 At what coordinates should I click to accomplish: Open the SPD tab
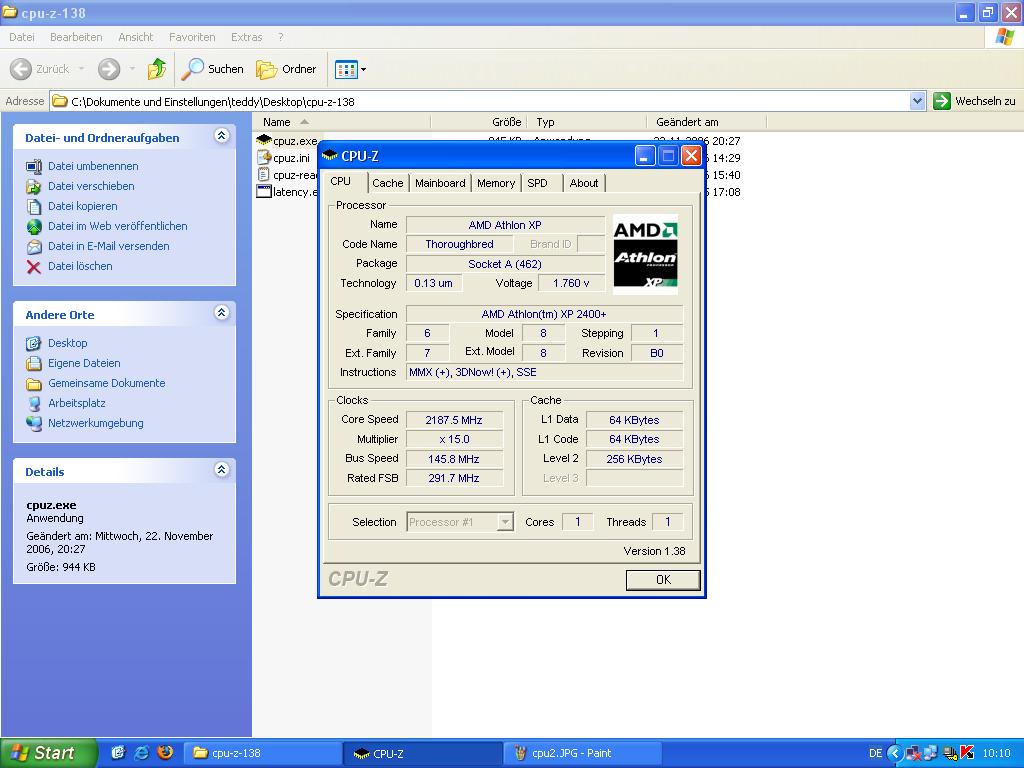tap(538, 183)
